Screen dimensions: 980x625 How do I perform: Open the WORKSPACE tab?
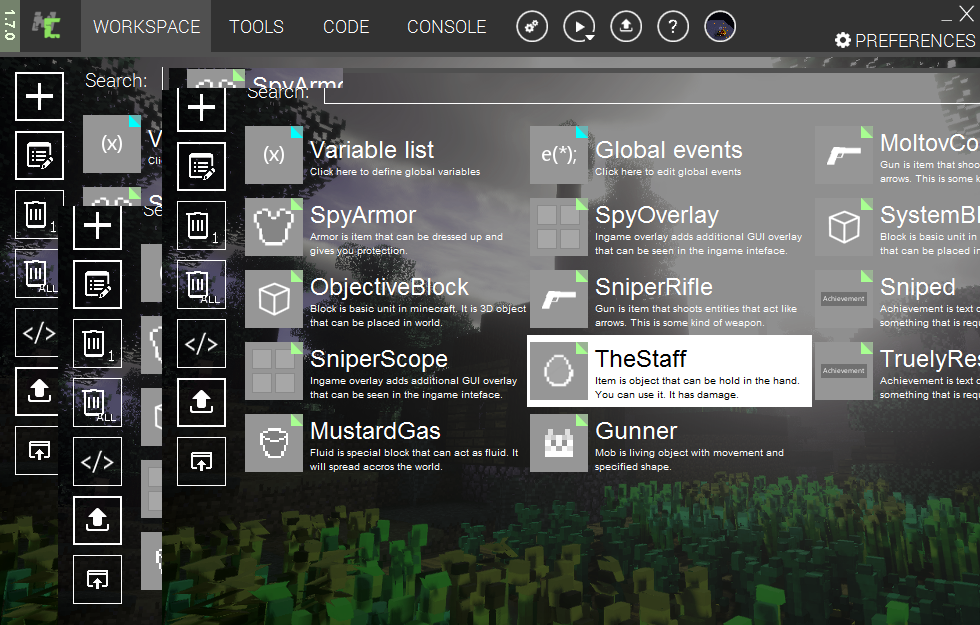pos(146,27)
